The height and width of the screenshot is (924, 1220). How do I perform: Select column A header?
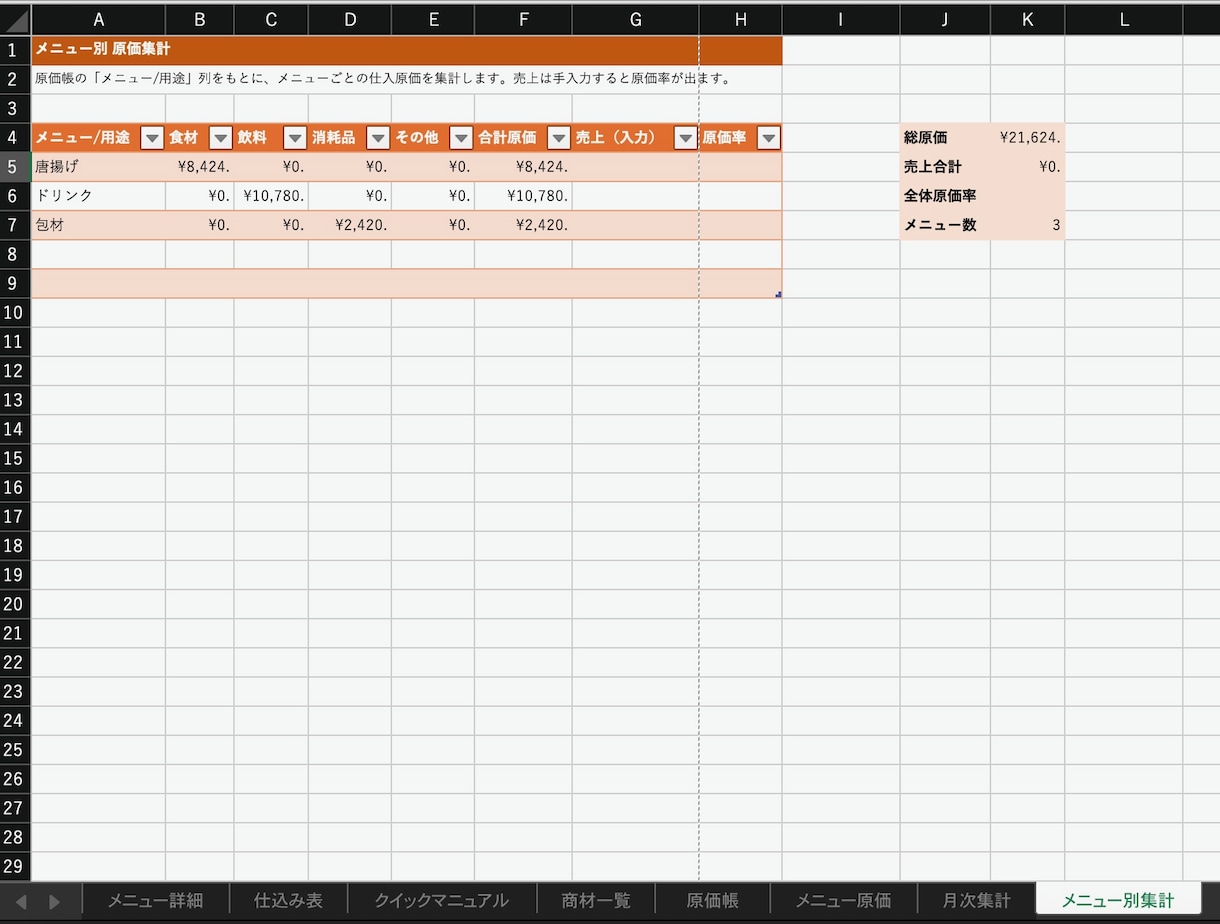98,20
